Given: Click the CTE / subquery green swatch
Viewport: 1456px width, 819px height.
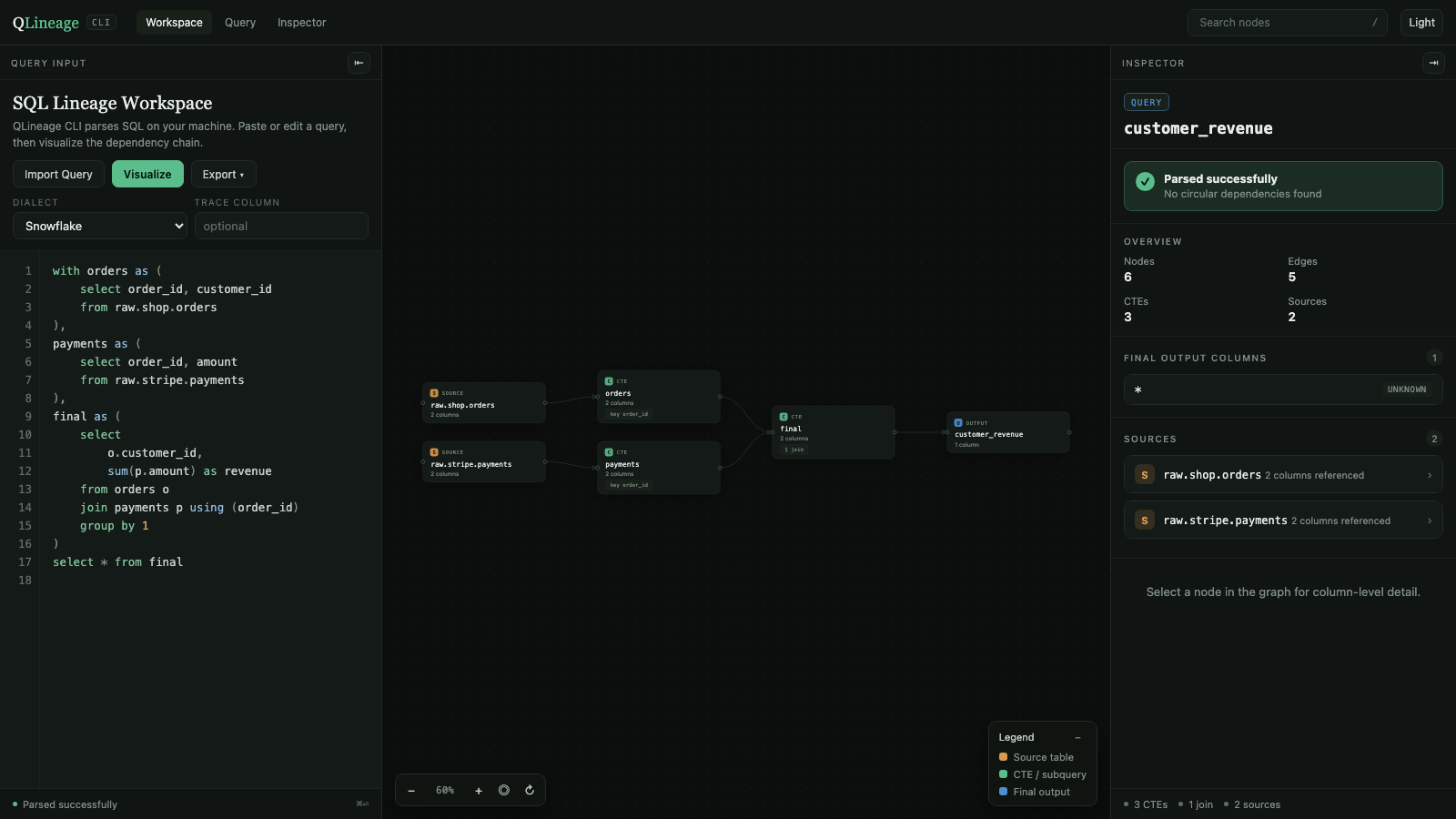Looking at the screenshot, I should tap(1003, 774).
